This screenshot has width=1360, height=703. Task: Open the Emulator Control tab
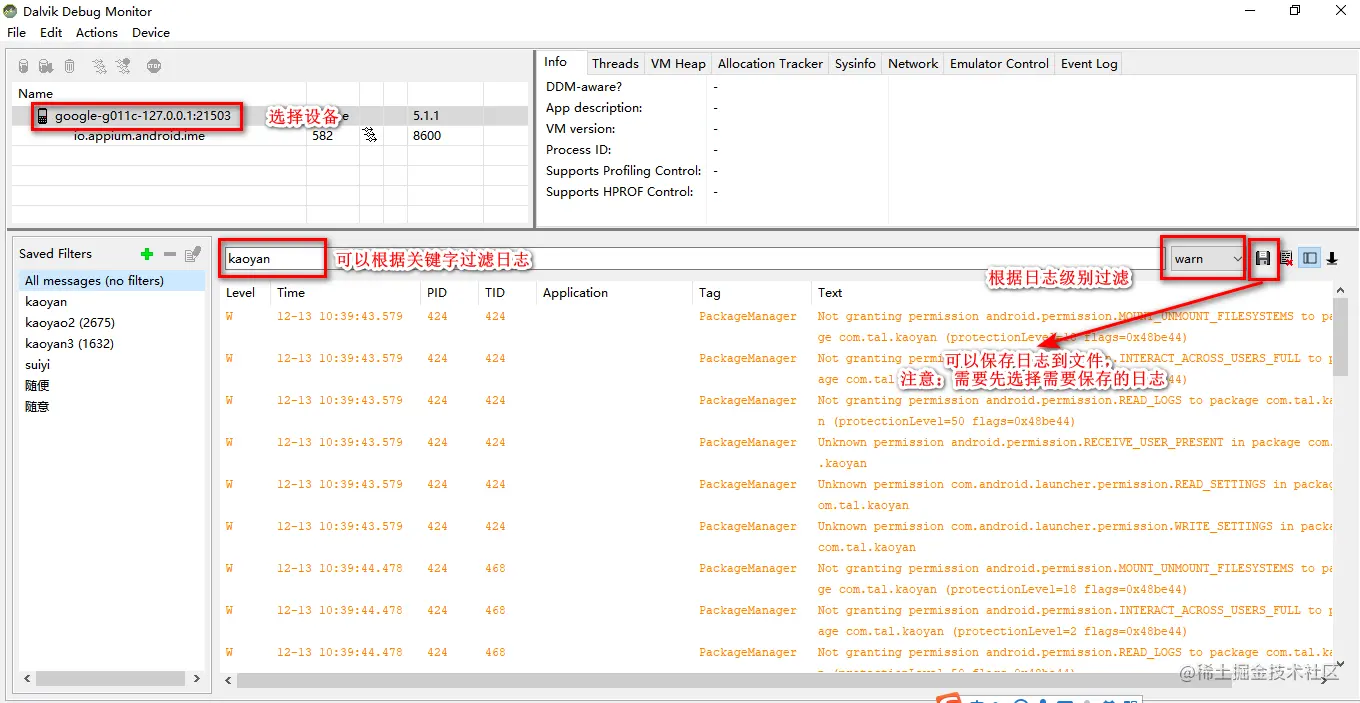(x=999, y=63)
